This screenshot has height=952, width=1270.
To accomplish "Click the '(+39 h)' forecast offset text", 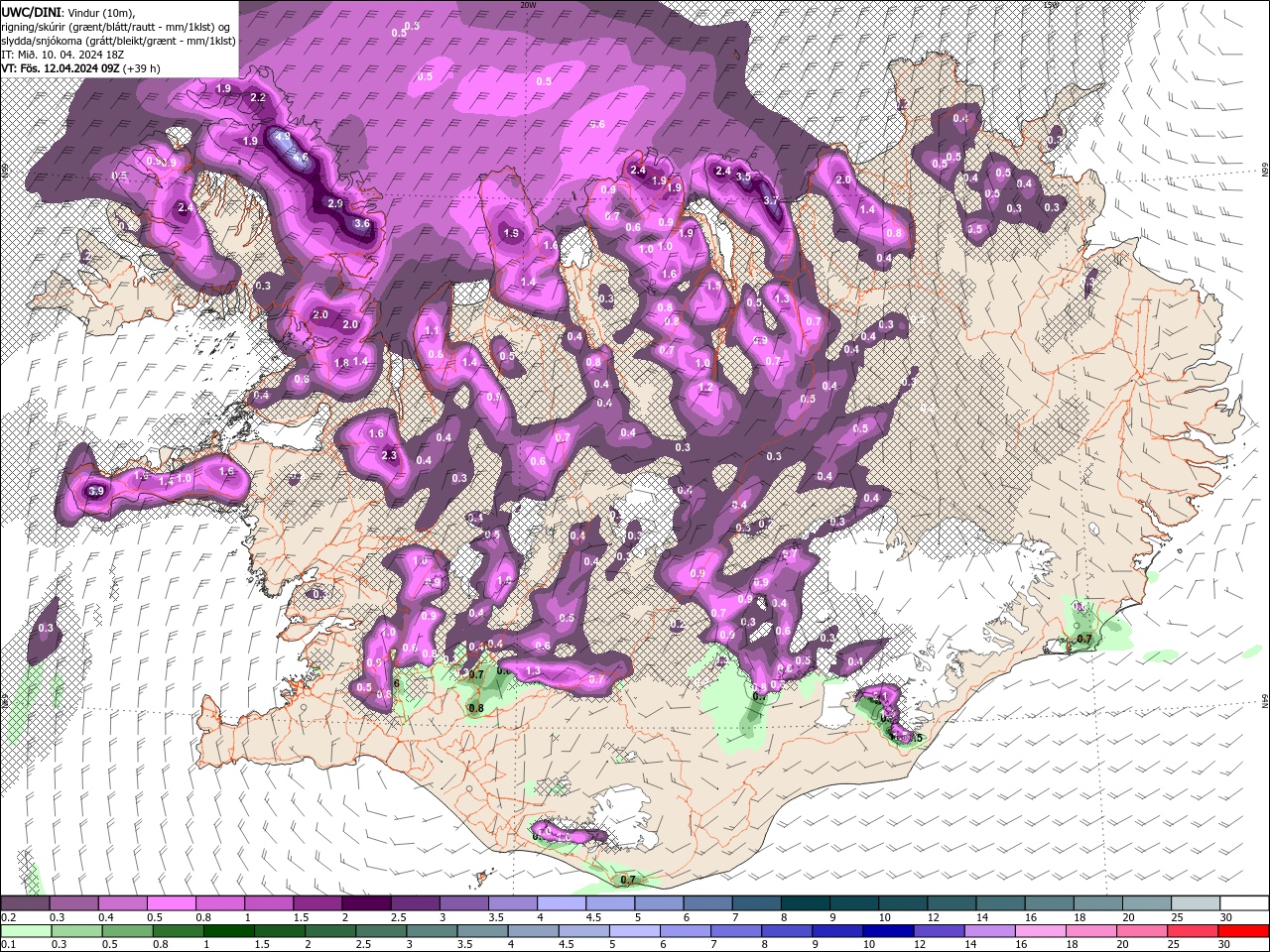I will [x=142, y=68].
